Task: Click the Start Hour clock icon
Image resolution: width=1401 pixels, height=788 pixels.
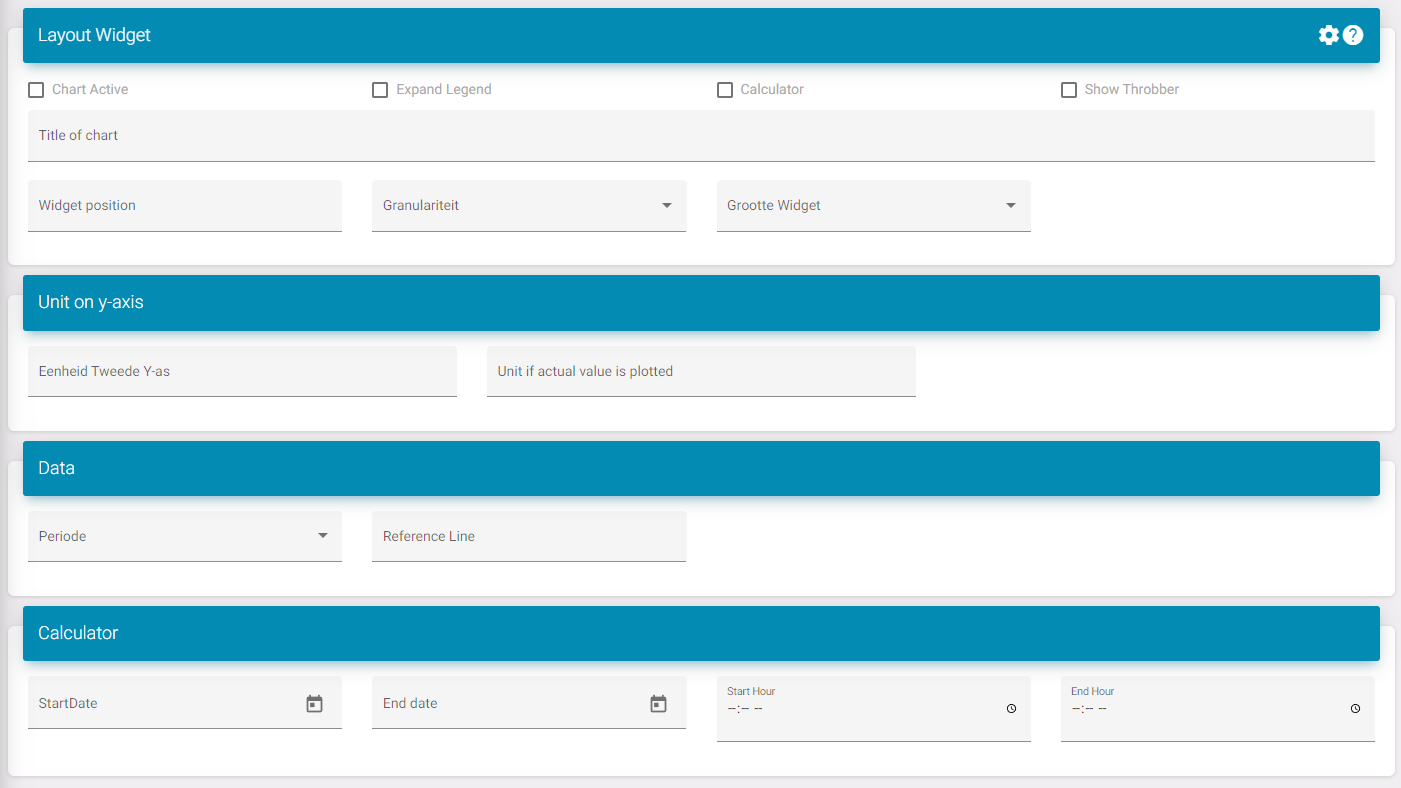Action: click(x=1011, y=709)
